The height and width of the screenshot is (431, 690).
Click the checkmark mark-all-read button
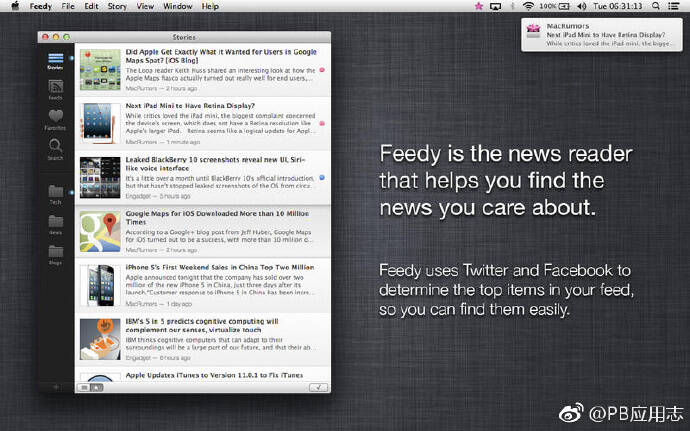pos(318,387)
